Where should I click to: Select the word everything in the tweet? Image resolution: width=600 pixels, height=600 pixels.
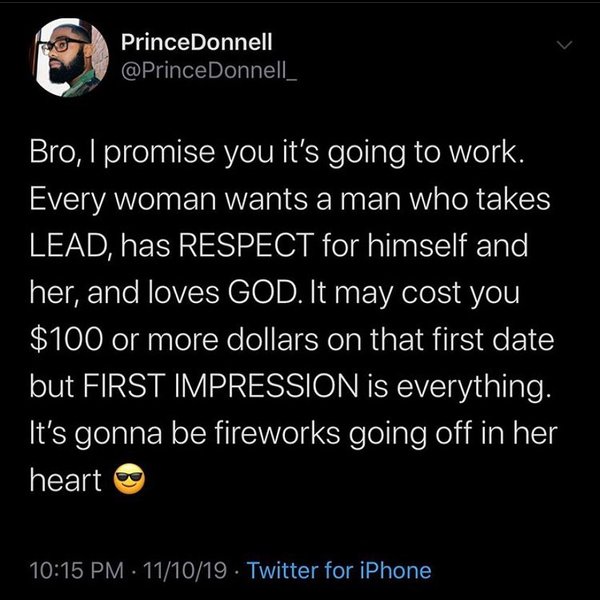pos(470,388)
